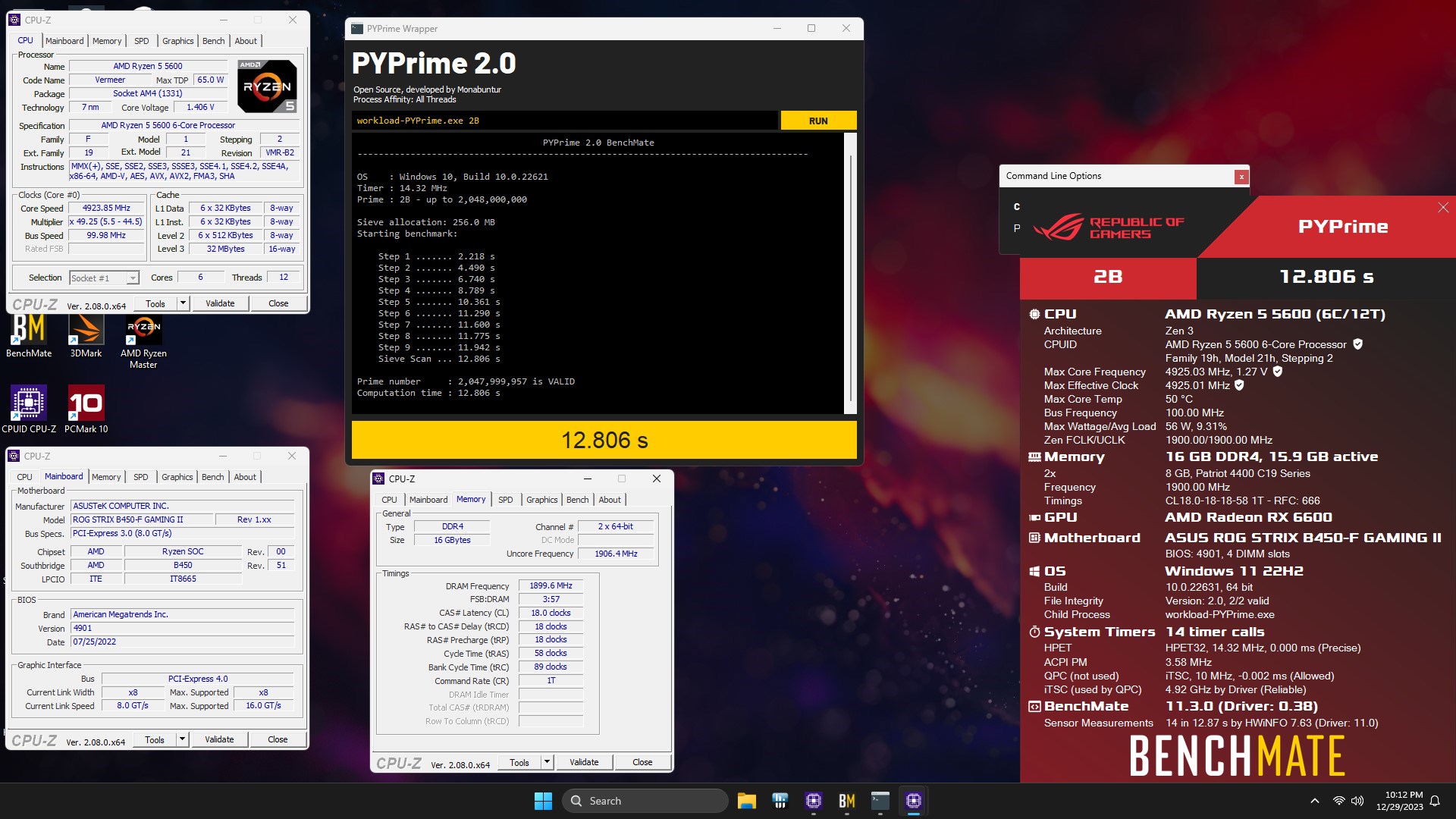Click the clock and date in taskbar

click(x=1400, y=801)
